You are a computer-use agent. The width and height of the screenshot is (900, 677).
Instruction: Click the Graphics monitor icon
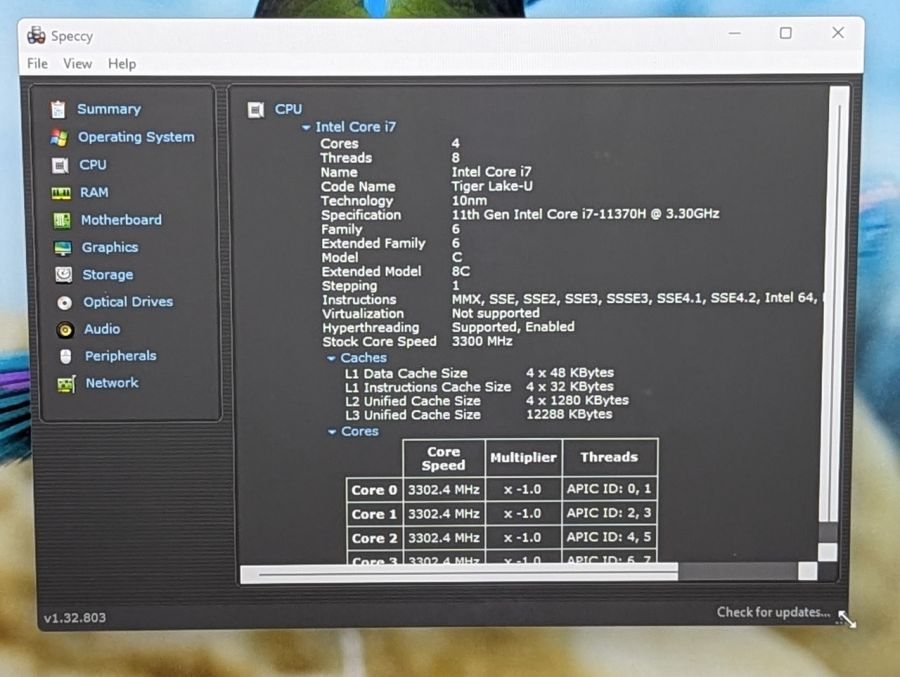tap(63, 247)
